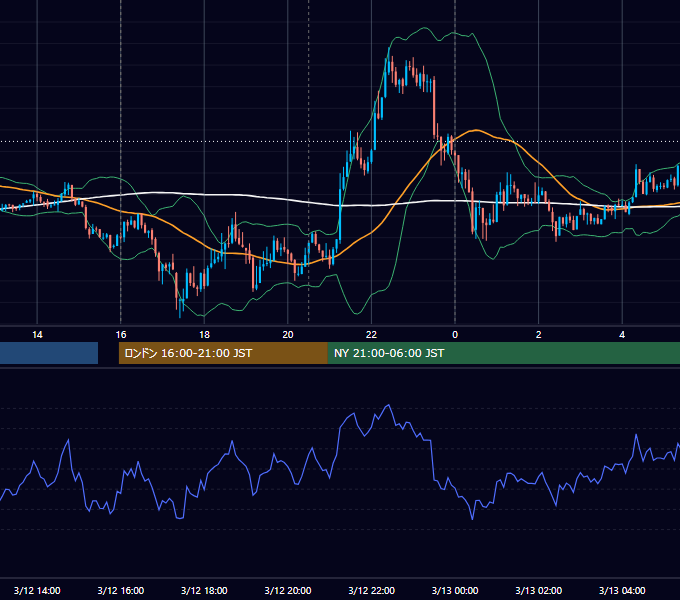680x600 pixels.
Task: Click the 3/12 20:00 date label
Action: coord(288,590)
